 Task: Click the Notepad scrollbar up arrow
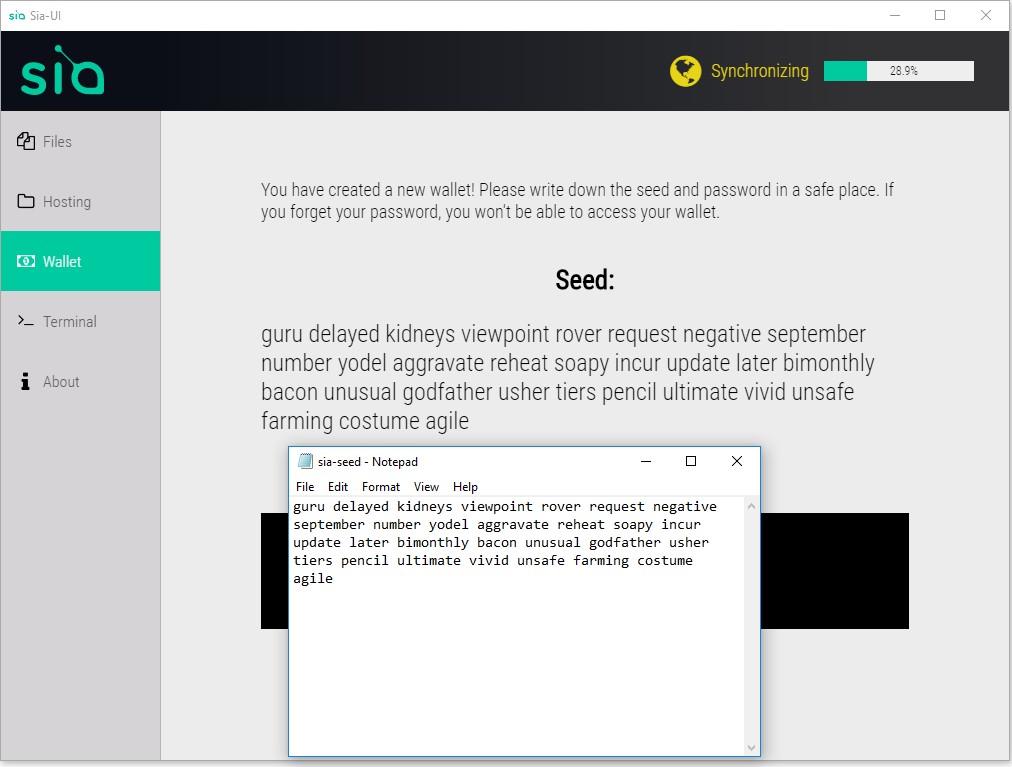(752, 506)
